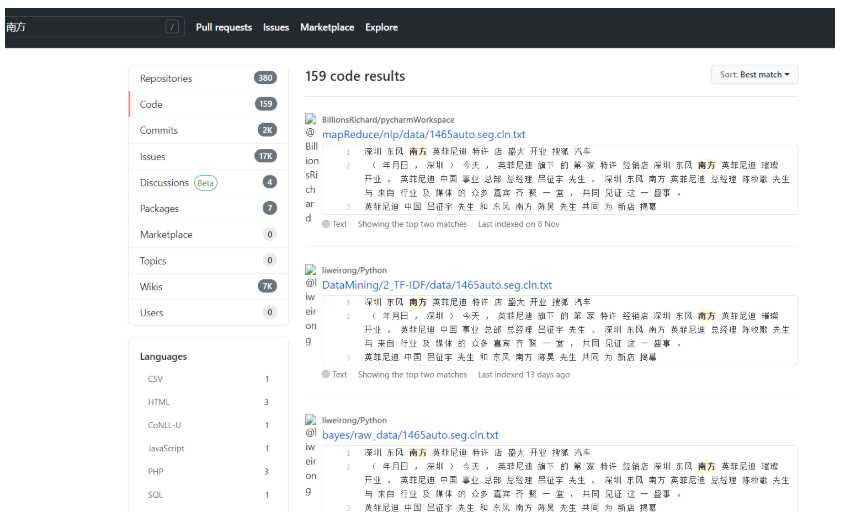Go to Marketplace in top navigation
This screenshot has height=529, width=866.
click(x=327, y=27)
